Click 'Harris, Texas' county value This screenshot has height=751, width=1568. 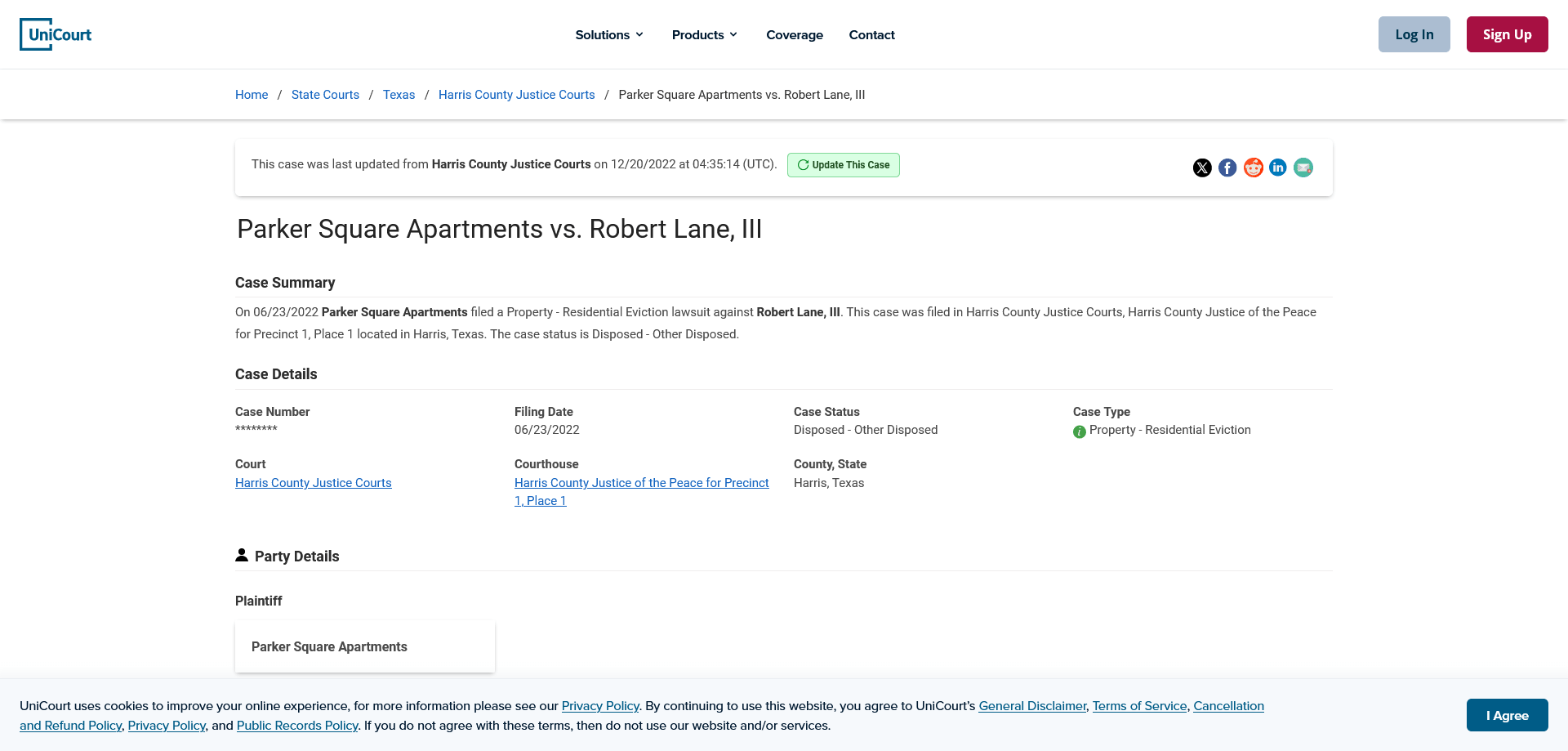(829, 483)
